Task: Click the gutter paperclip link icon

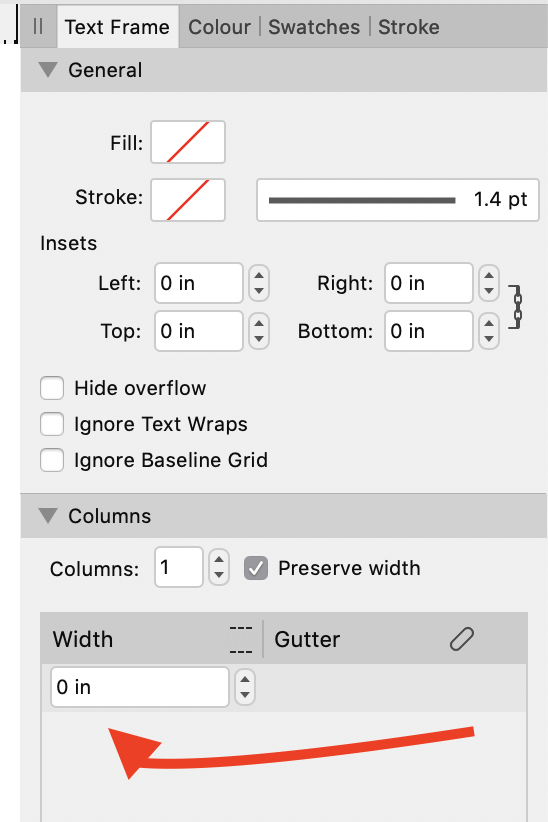Action: click(462, 639)
